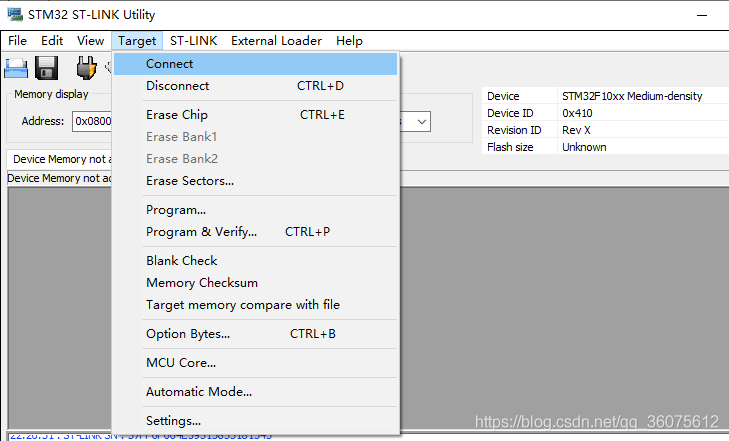Run Blank Check from menu
The height and width of the screenshot is (441, 729).
tap(255, 260)
